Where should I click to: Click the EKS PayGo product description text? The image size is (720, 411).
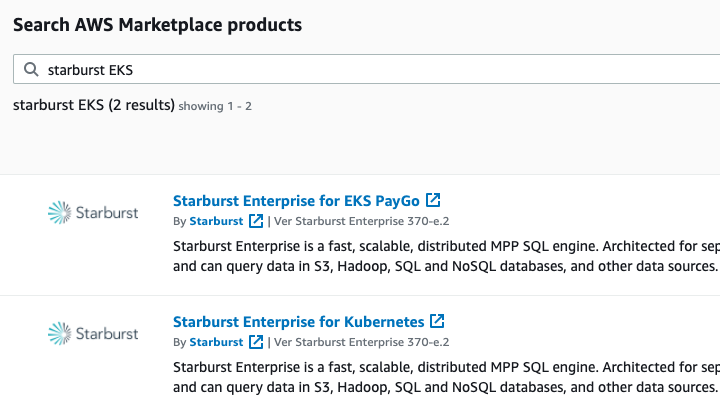[446, 256]
